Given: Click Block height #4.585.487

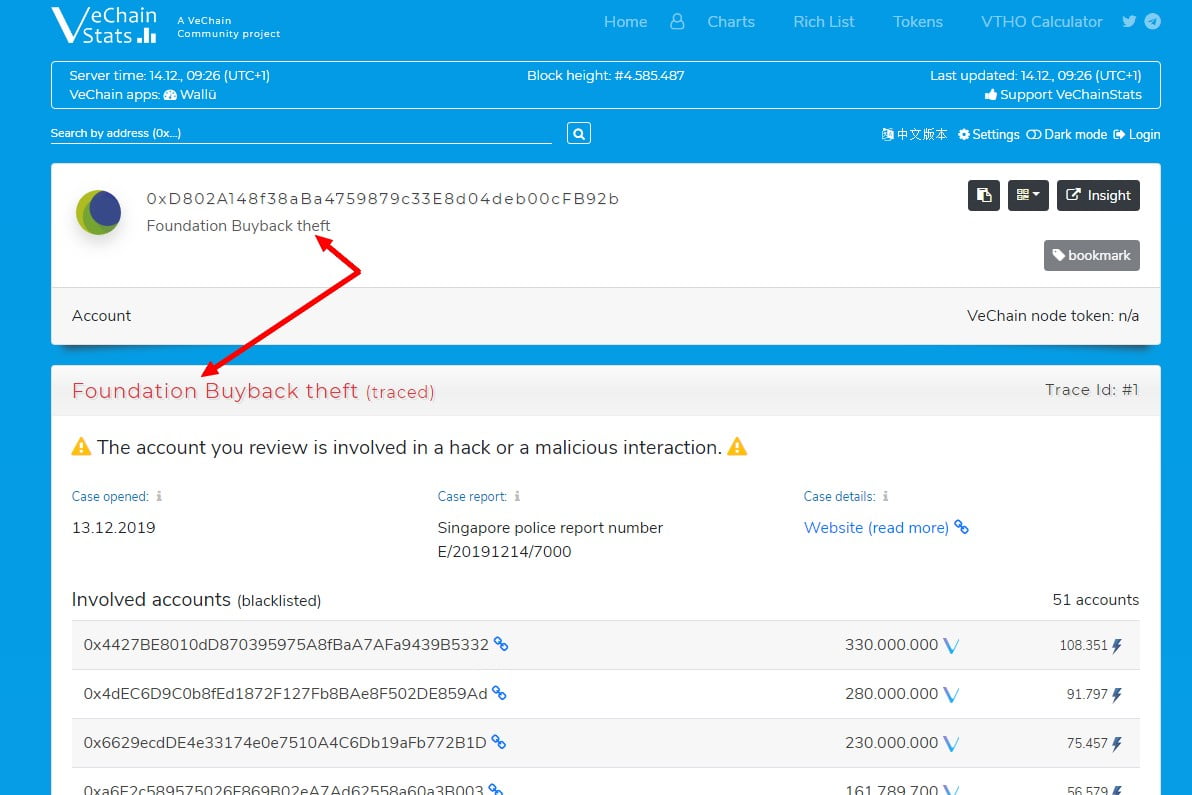Looking at the screenshot, I should click(x=606, y=75).
